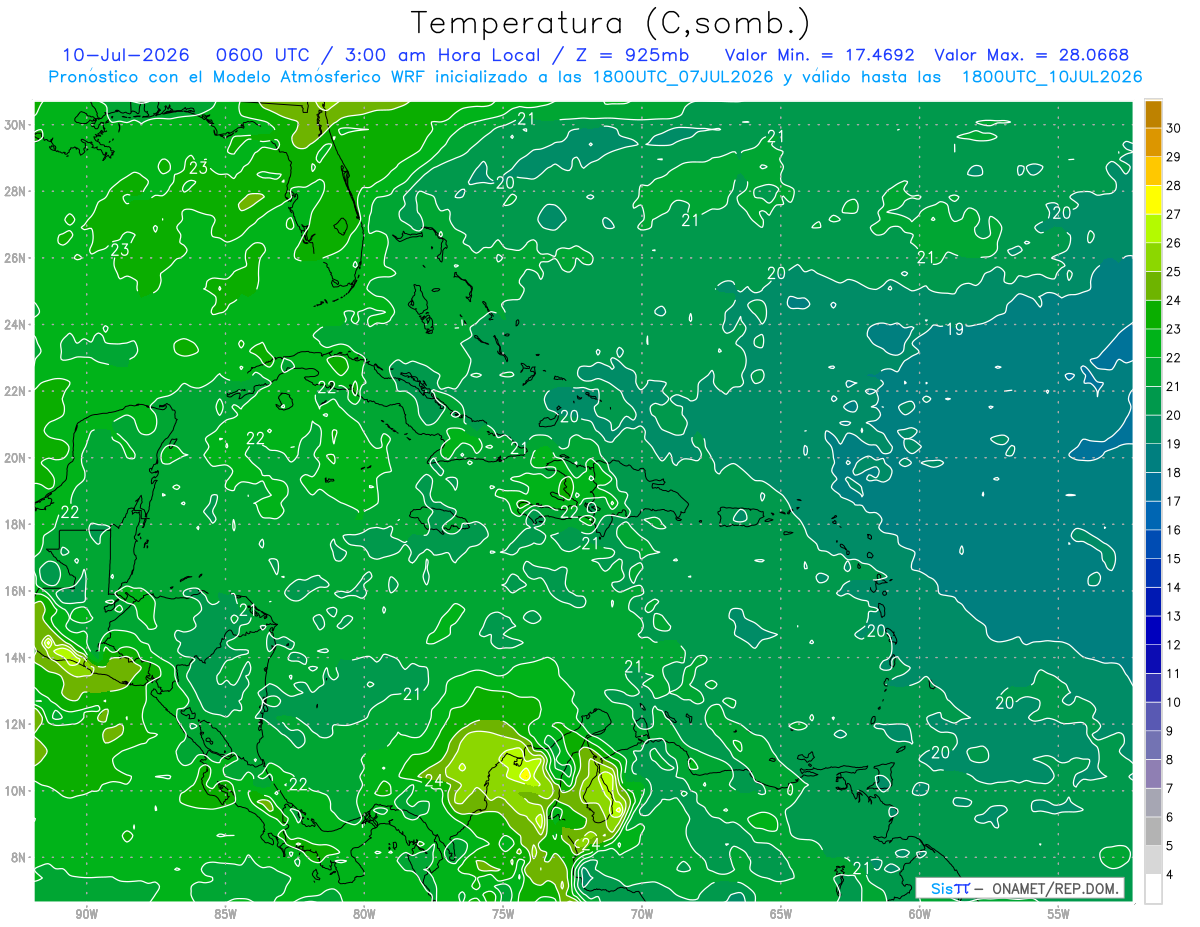Click the '20N' latitude axis label
The width and height of the screenshot is (1200, 927).
pyautogui.click(x=16, y=458)
